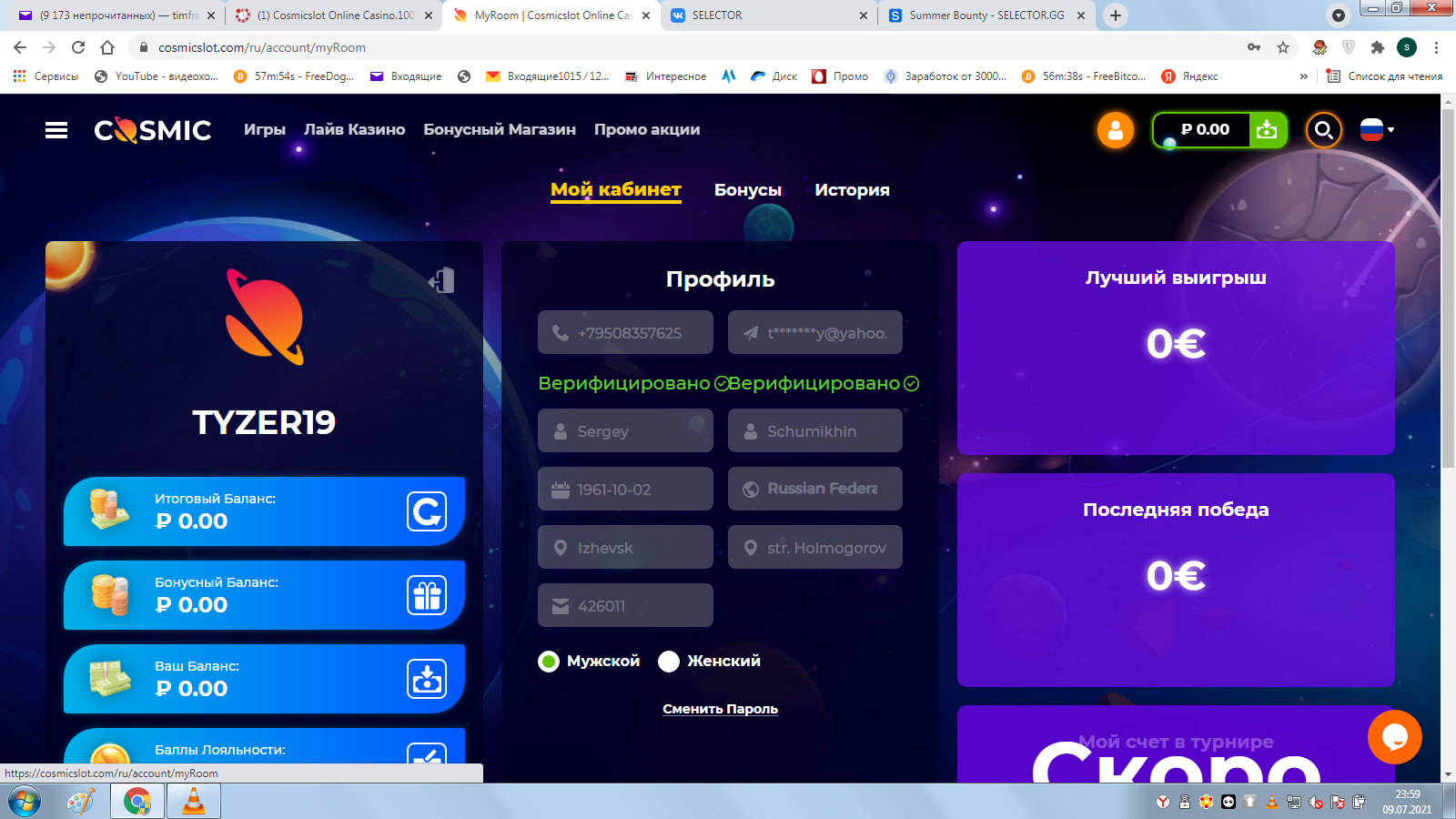Viewport: 1456px width, 819px height.
Task: Go back in browser history
Action: (20, 47)
